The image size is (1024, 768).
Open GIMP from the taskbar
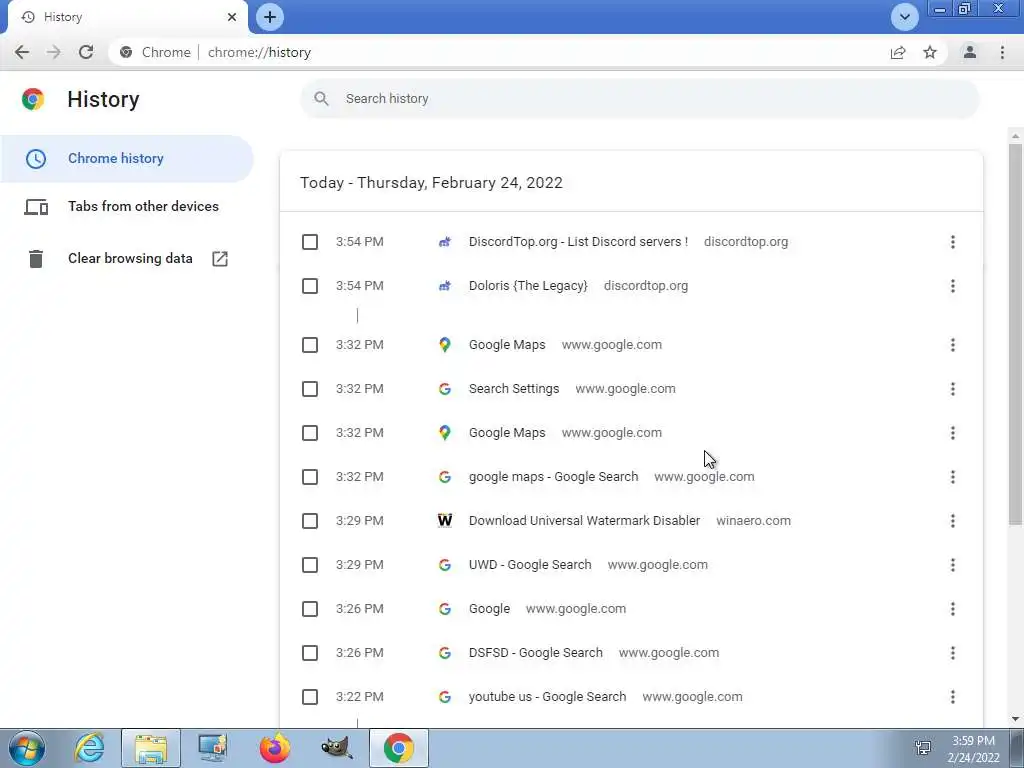coord(337,748)
